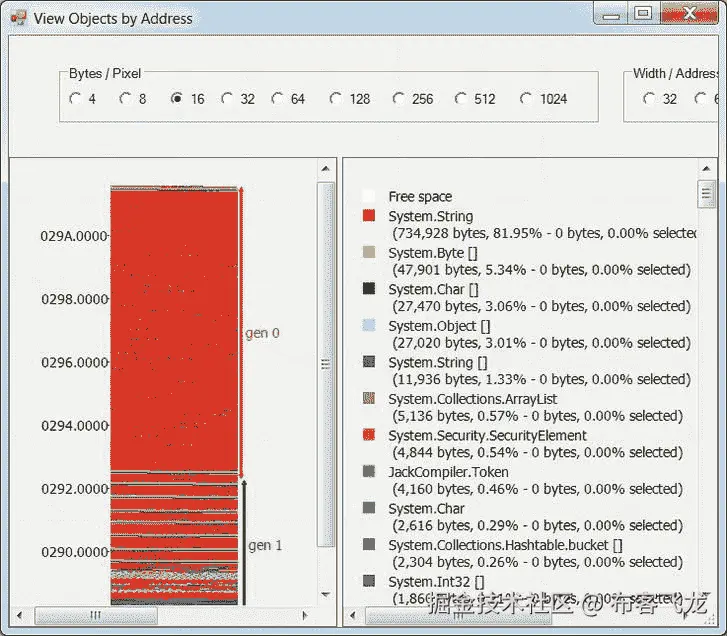Click the System.Security.SecurityElement label
Image resolution: width=727 pixels, height=636 pixels.
point(487,436)
